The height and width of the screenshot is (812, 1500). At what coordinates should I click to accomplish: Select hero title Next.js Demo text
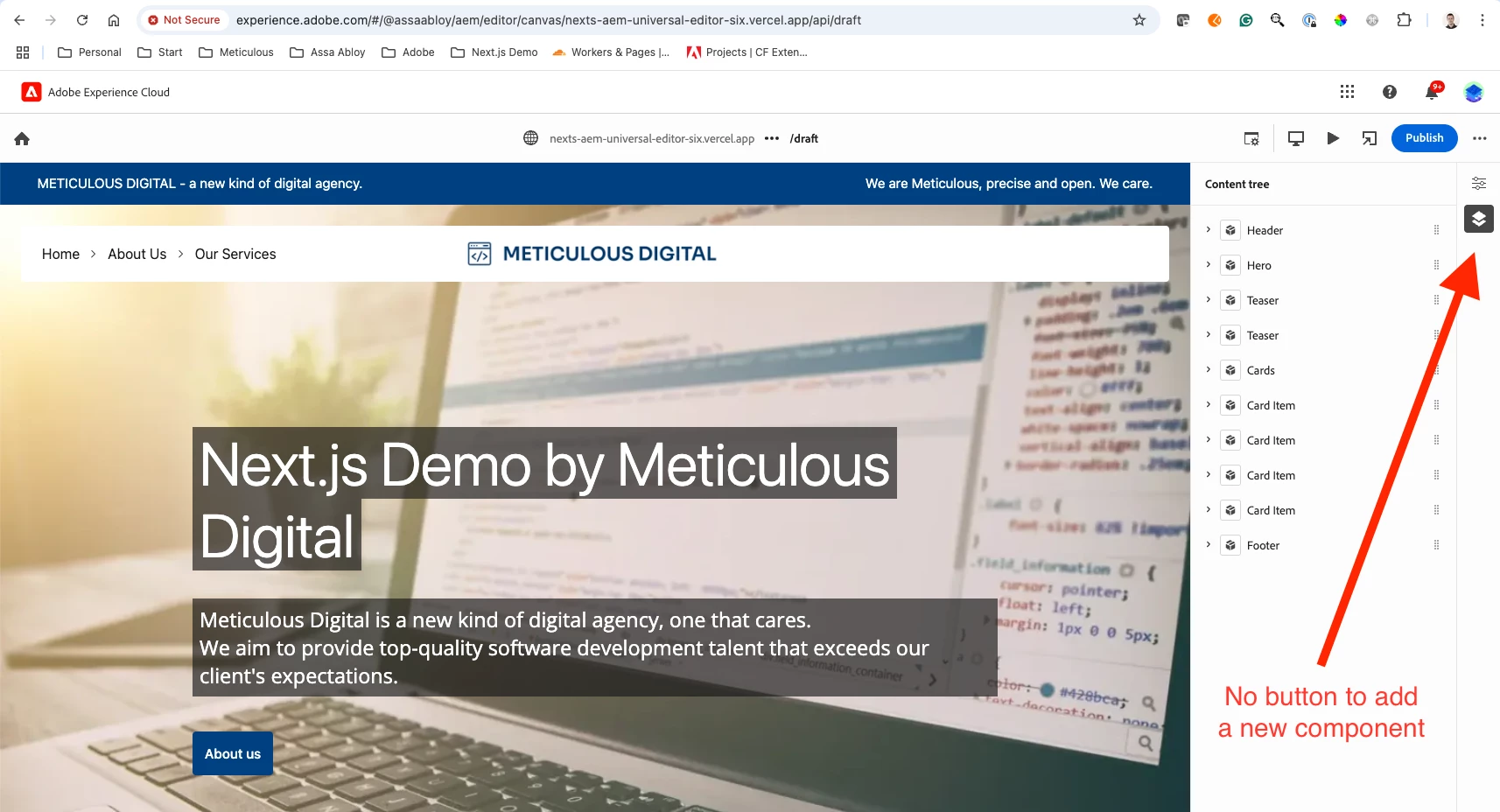pyautogui.click(x=544, y=499)
